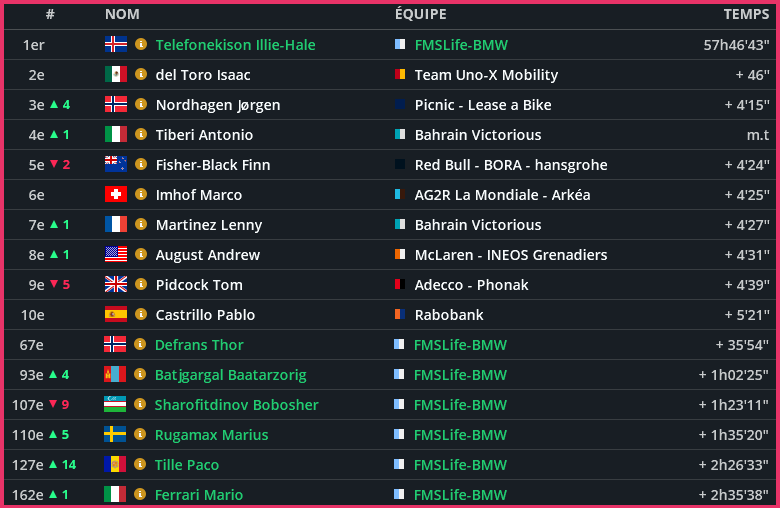Click info icon next to Pidcock Tom
Viewport: 780px width, 508px height.
point(141,285)
